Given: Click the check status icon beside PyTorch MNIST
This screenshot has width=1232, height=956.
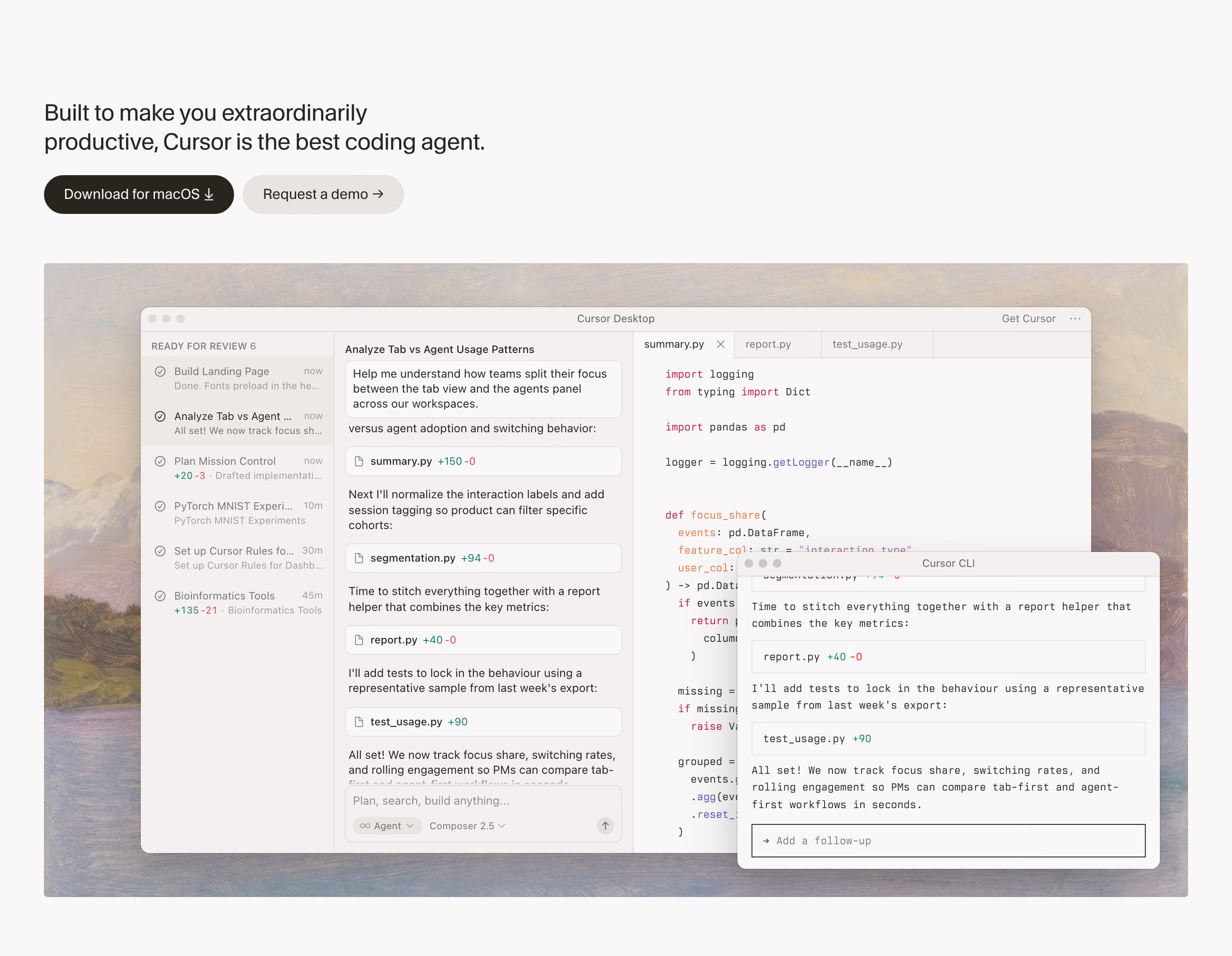Looking at the screenshot, I should [x=160, y=506].
